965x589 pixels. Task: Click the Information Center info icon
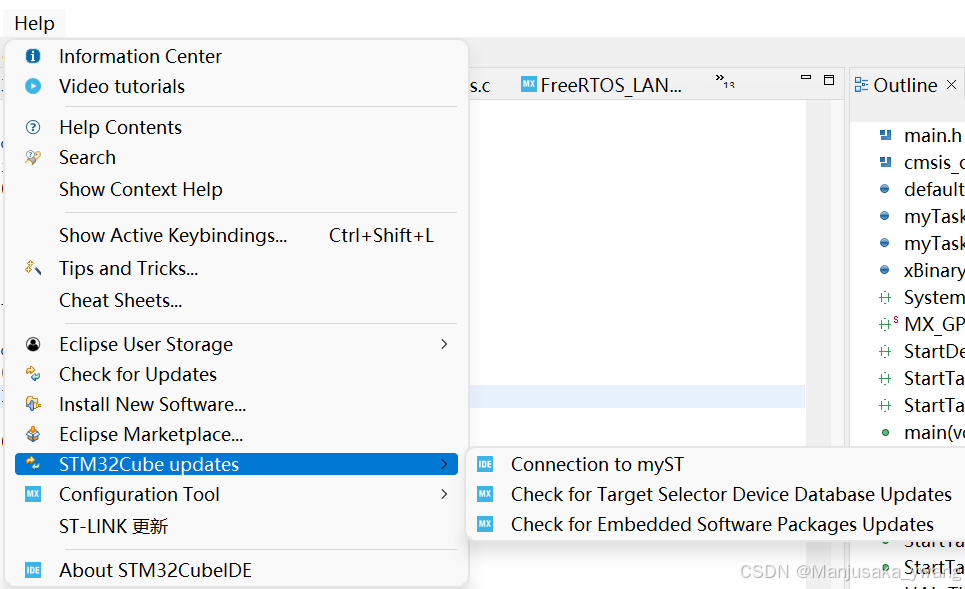[x=33, y=57]
